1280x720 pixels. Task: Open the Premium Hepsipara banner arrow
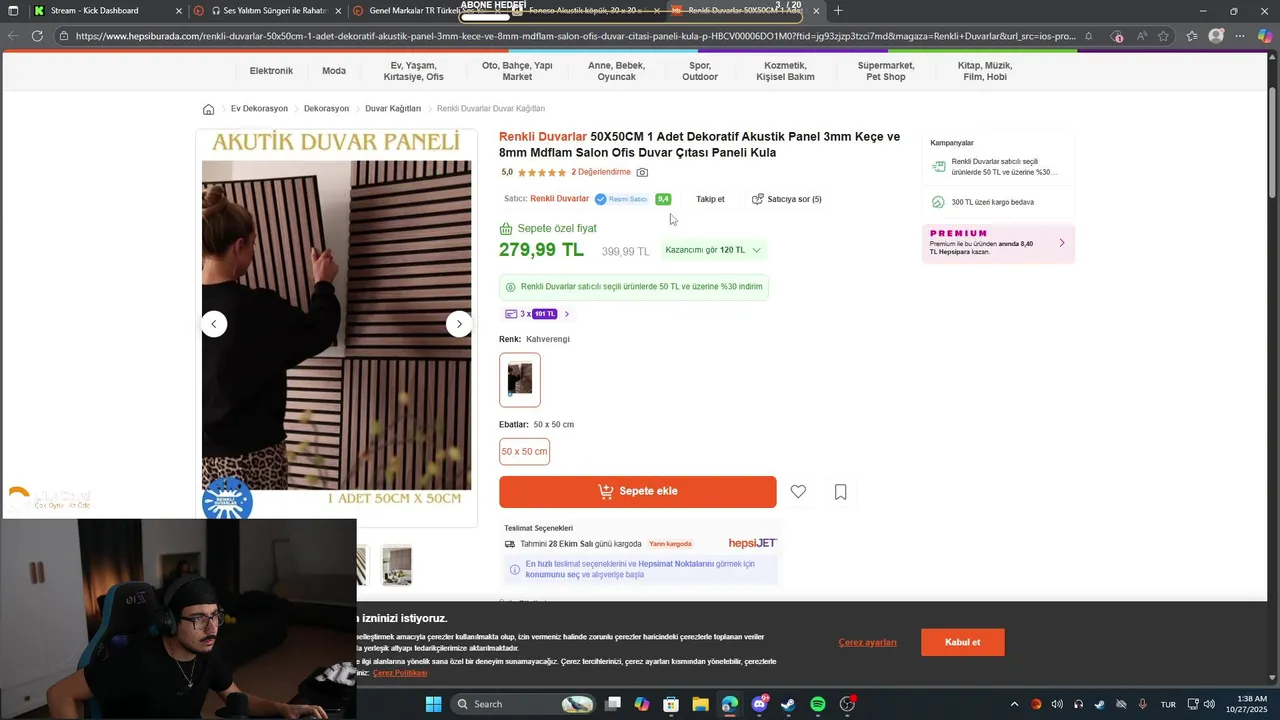[1061, 243]
